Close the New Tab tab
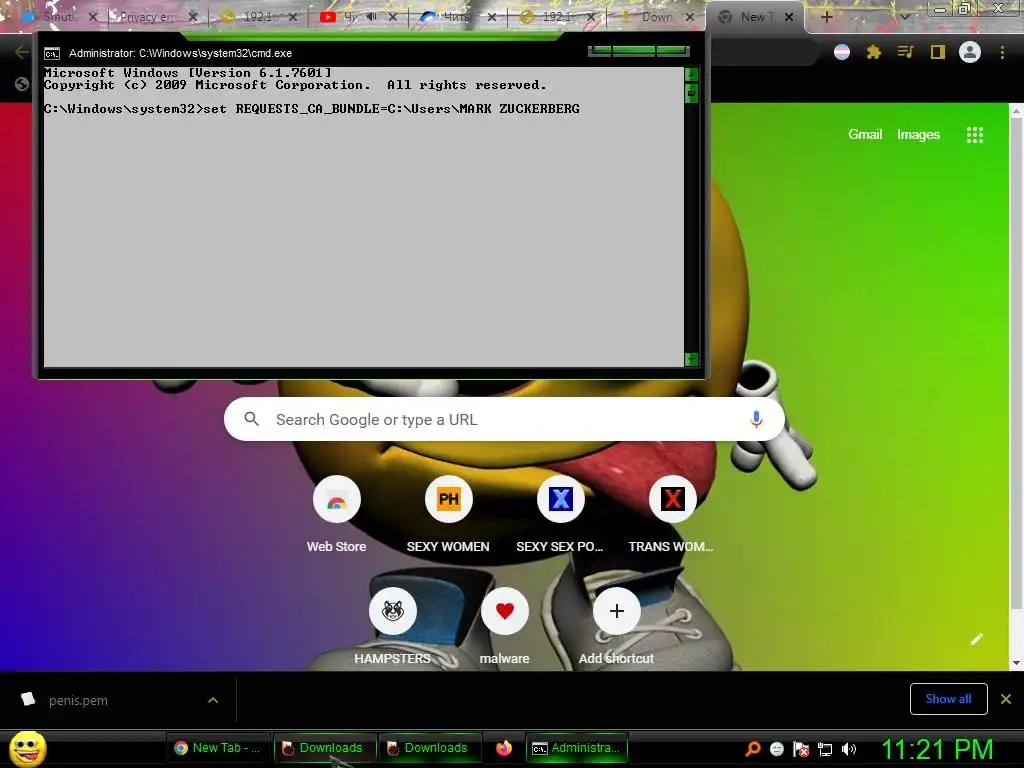Viewport: 1024px width, 768px height. click(x=789, y=17)
